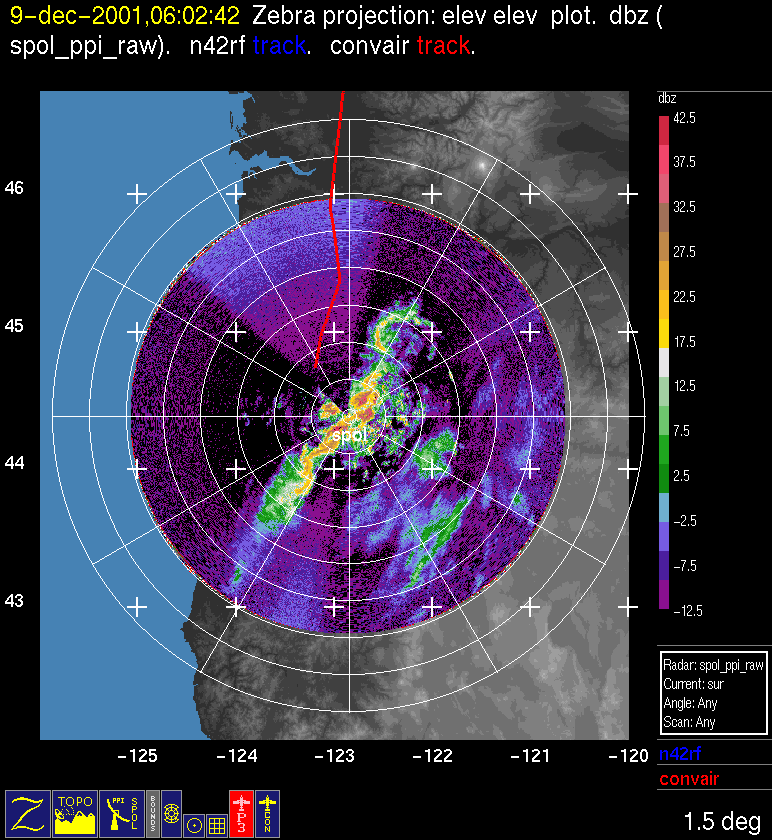772x840 pixels.
Task: Click the vertical BOUNDS icon
Action: [x=152, y=813]
